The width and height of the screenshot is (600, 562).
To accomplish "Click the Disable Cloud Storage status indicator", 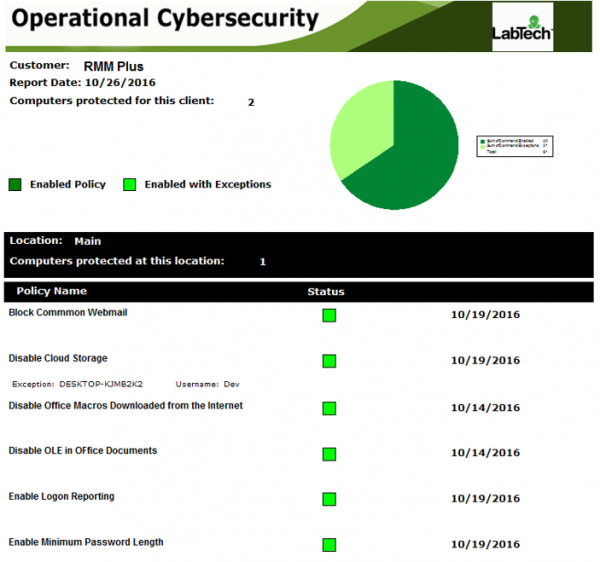I will (x=329, y=361).
